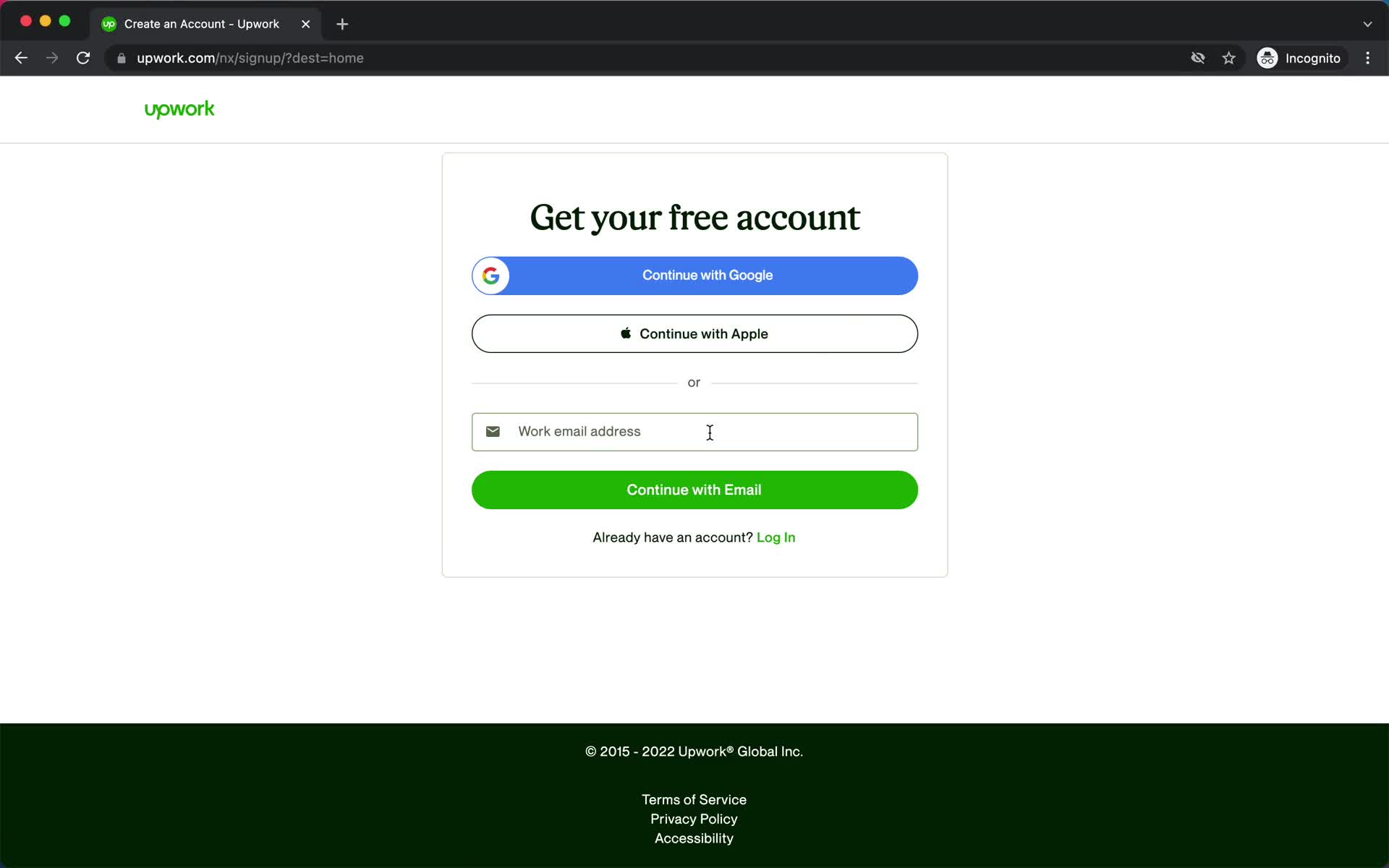Click the lock icon in address bar
Screen dimensions: 1389x868
122,59
